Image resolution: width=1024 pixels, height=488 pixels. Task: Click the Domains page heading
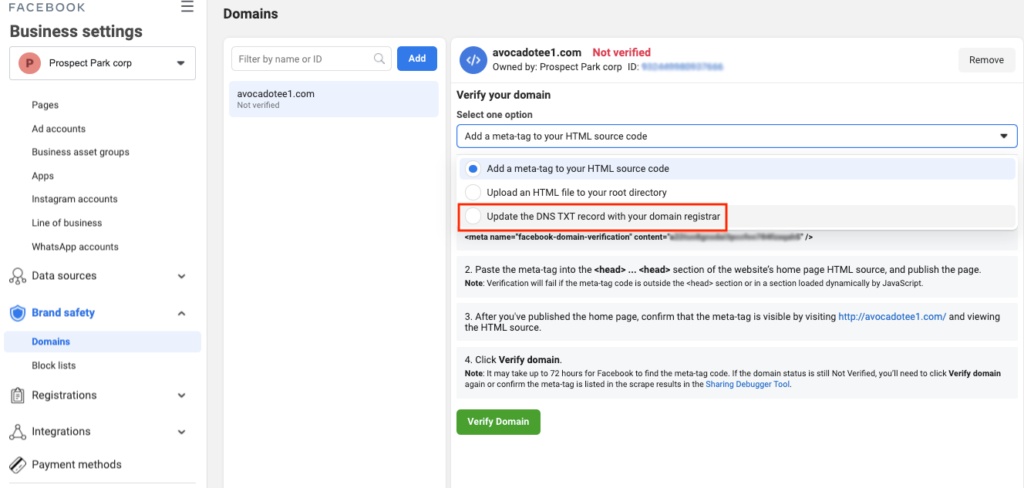pyautogui.click(x=250, y=13)
